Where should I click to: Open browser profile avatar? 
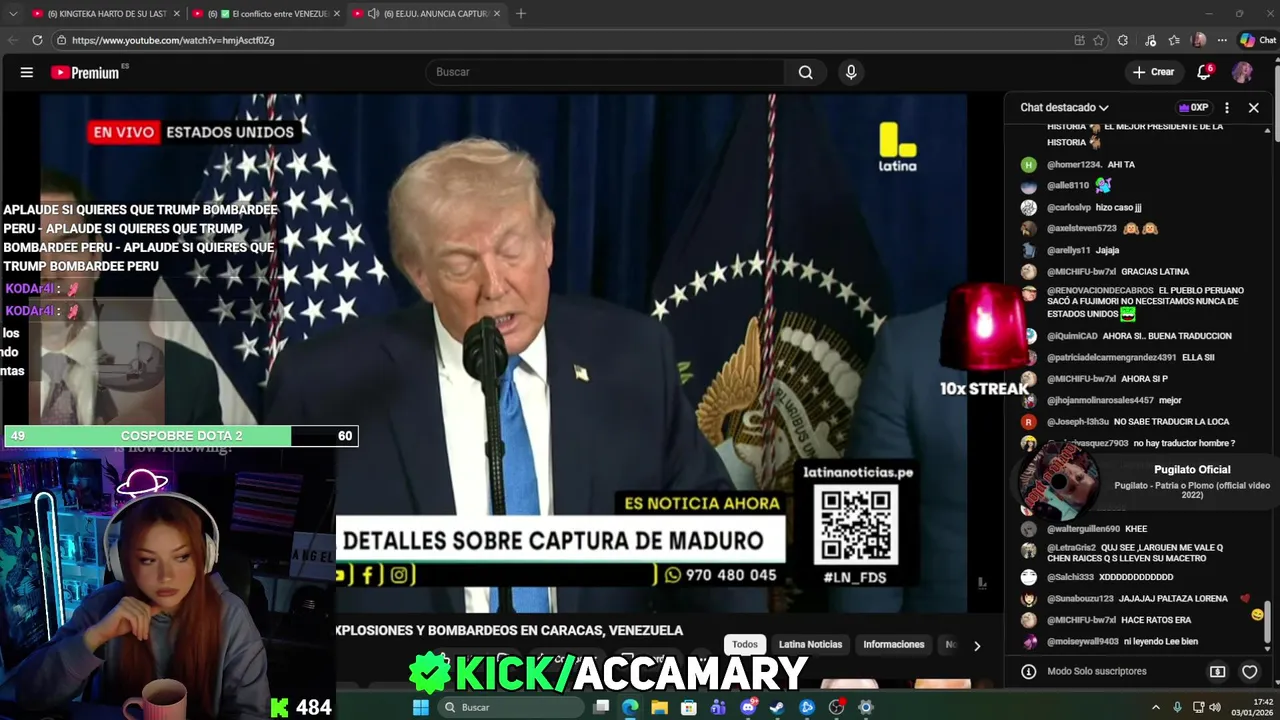pos(1199,40)
